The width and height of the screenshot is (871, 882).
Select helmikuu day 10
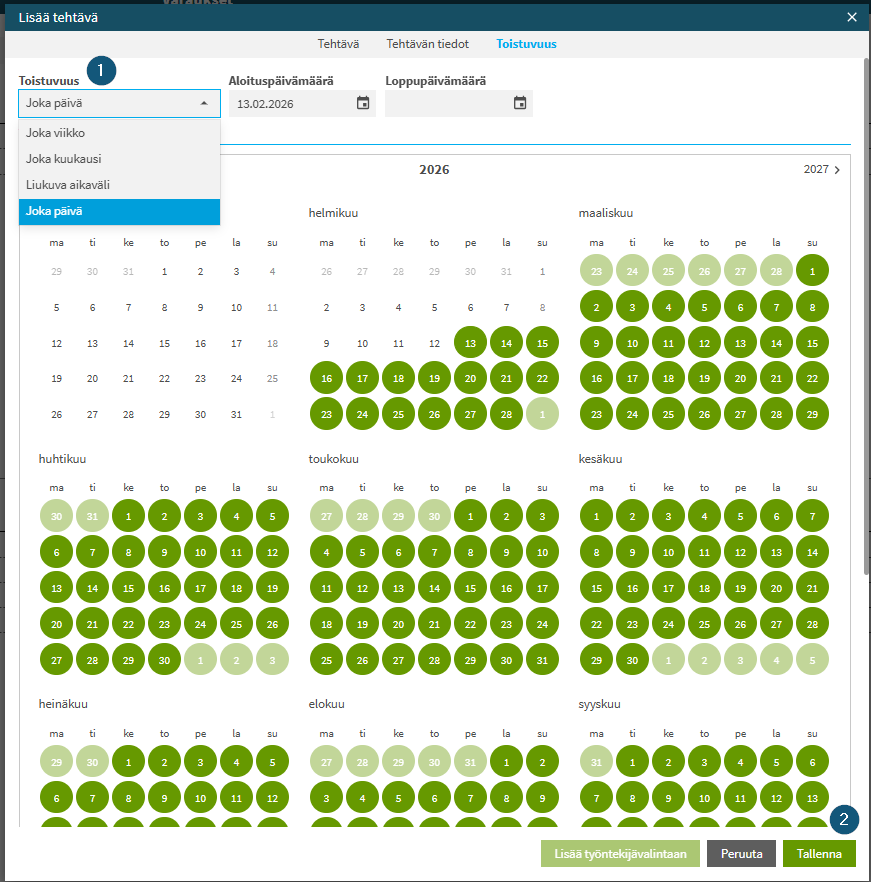(362, 343)
